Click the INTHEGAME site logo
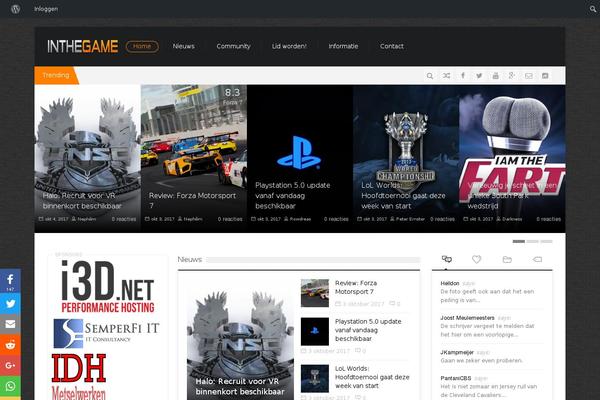 pos(83,46)
